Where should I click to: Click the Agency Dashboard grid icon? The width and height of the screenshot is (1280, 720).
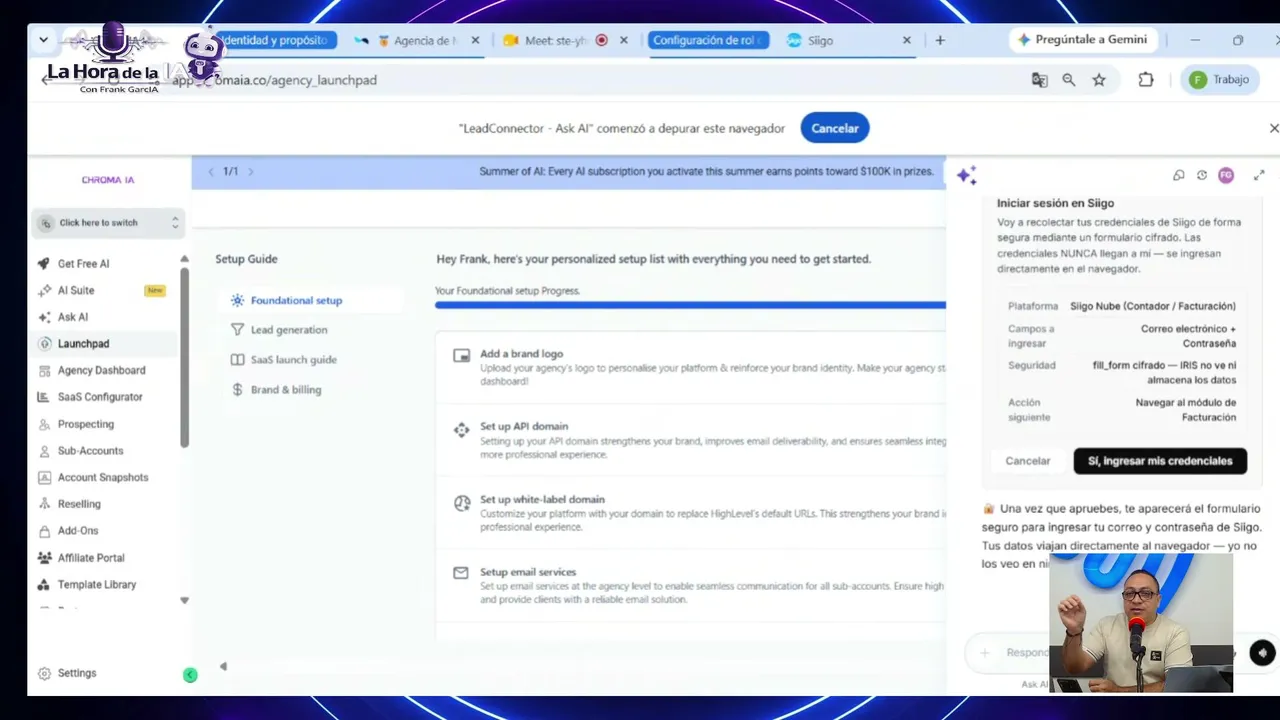pyautogui.click(x=44, y=370)
